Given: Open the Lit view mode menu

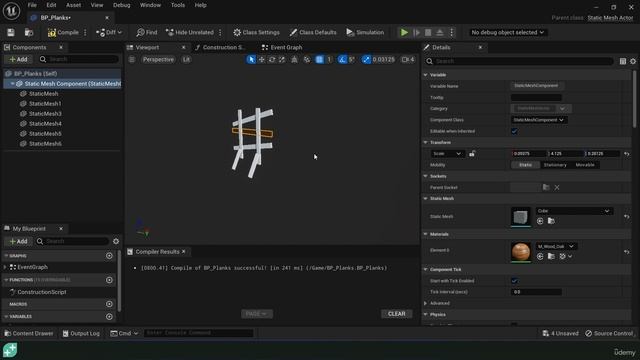Looking at the screenshot, I should pos(186,60).
